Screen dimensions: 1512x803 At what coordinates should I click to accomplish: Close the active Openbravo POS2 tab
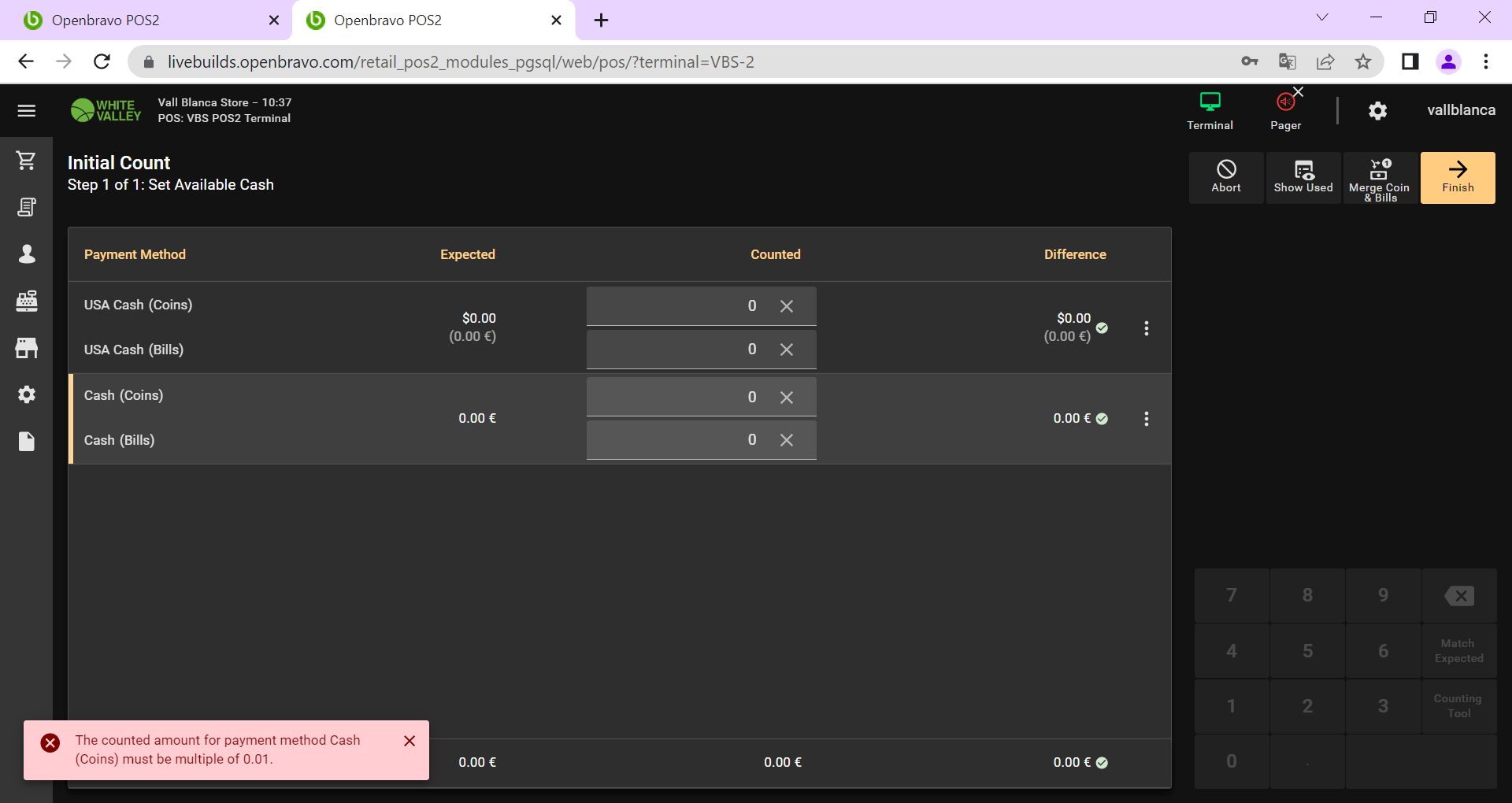coord(556,20)
